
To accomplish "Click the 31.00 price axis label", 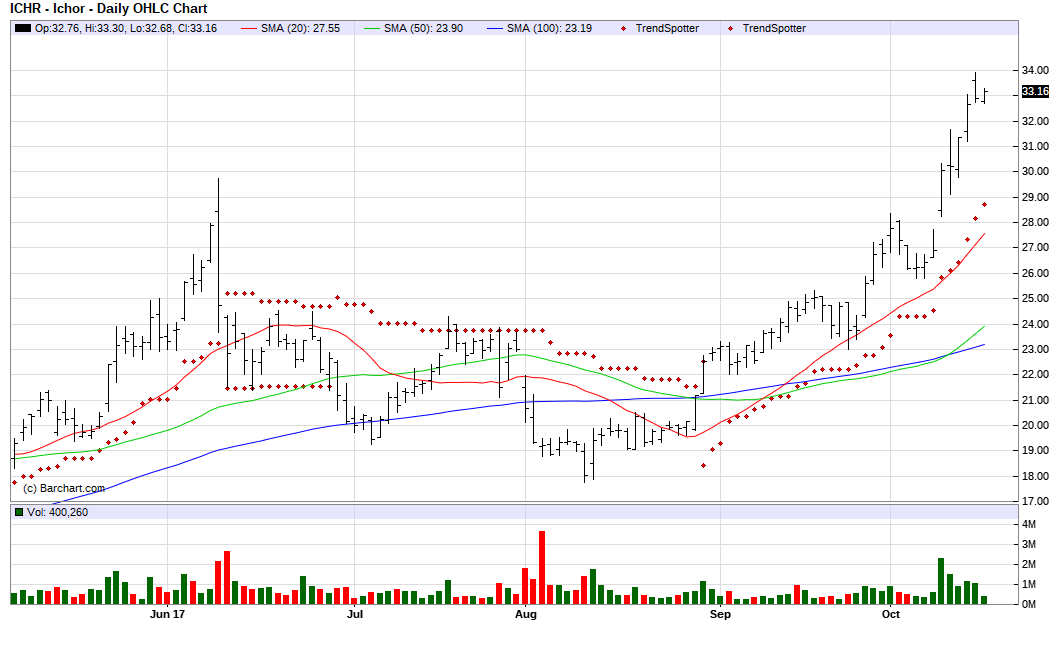I will point(1035,146).
